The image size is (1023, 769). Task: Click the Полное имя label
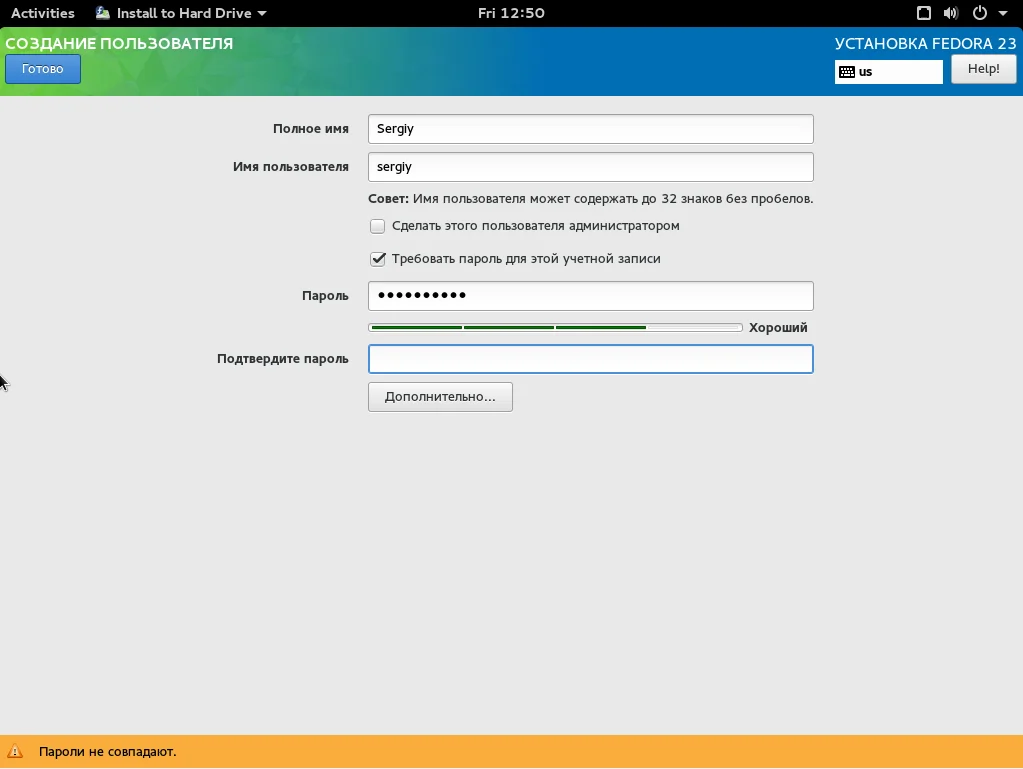311,129
